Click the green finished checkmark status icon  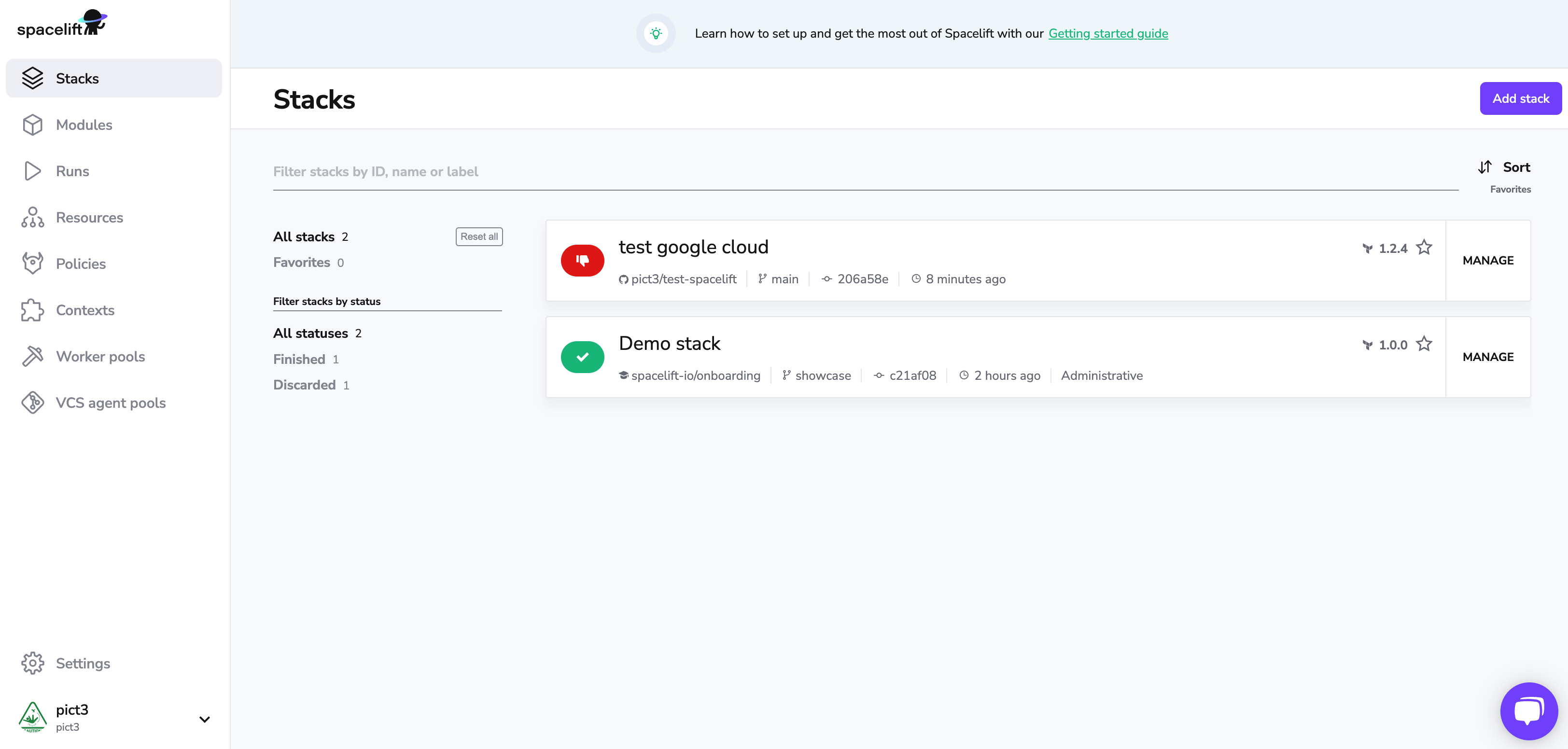pyautogui.click(x=582, y=357)
